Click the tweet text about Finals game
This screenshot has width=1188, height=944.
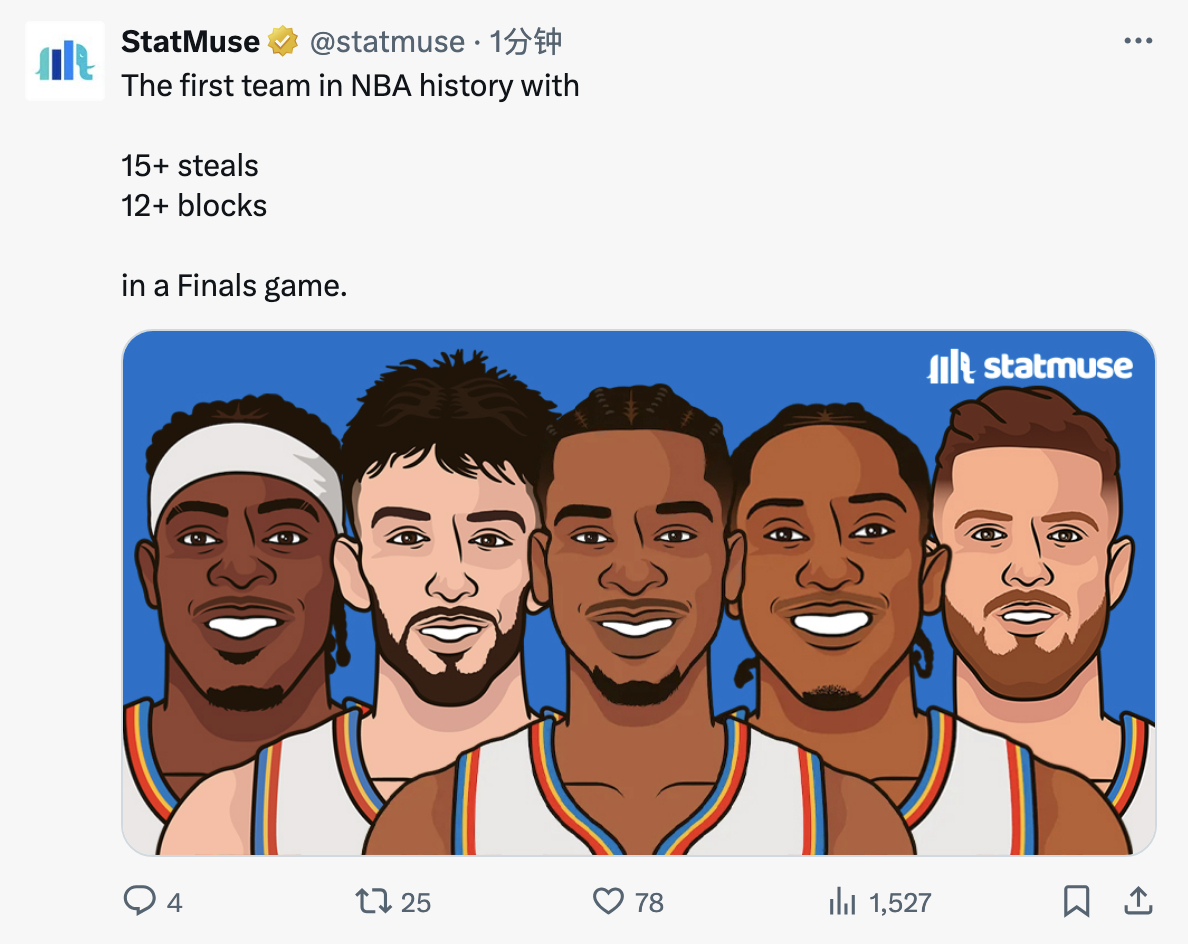click(234, 286)
